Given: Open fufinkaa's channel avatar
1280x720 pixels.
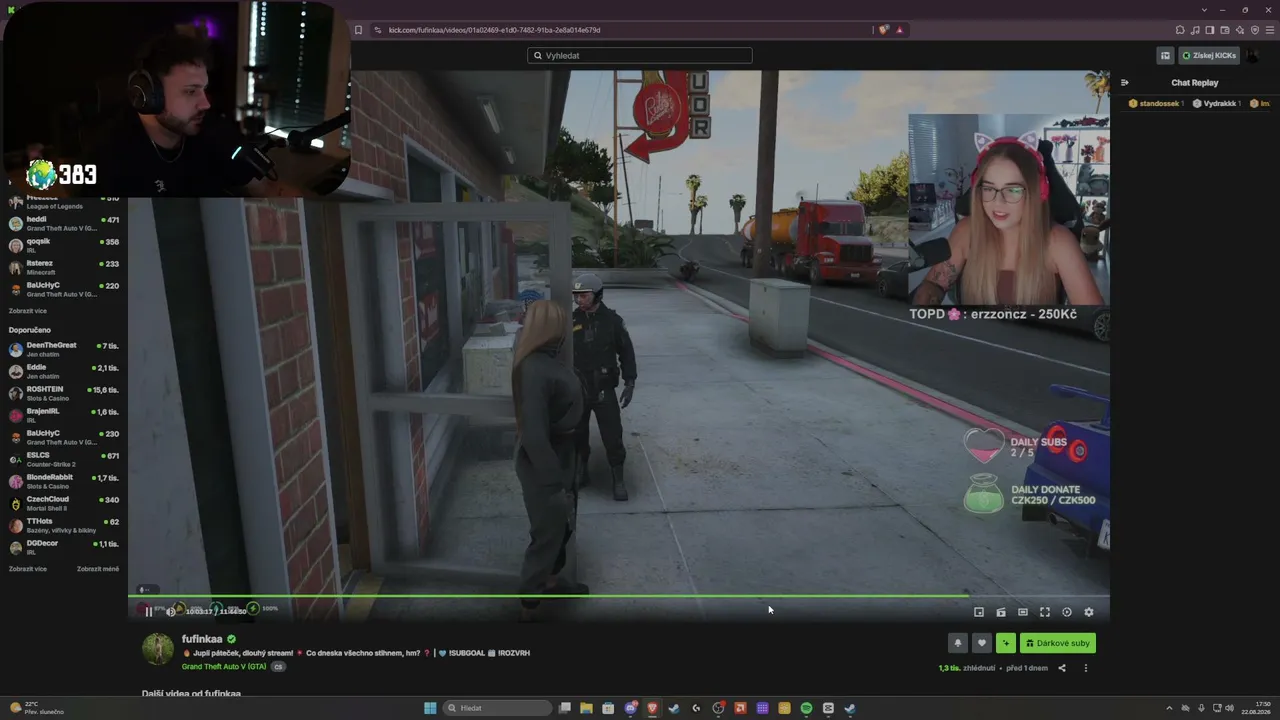Looking at the screenshot, I should coord(157,649).
